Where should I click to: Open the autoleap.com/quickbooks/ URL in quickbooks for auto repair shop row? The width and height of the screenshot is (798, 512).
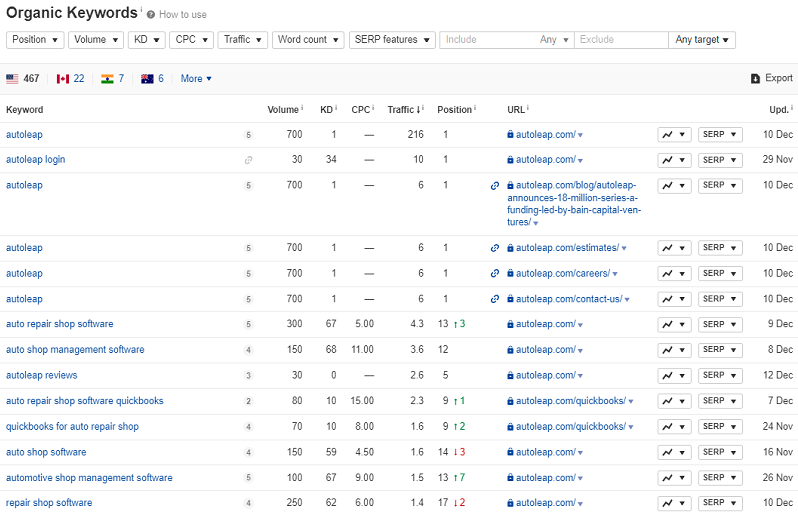[571, 426]
